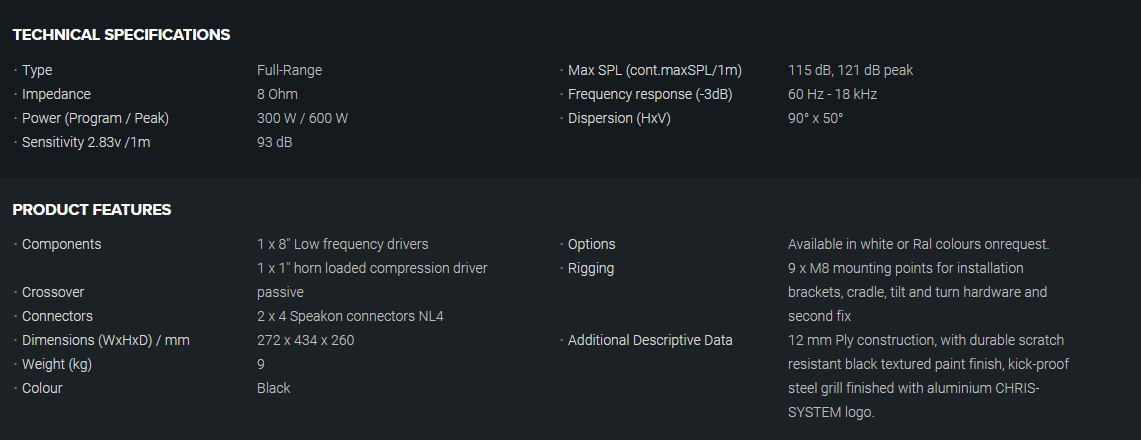Click the Rigging label
Viewport: 1141px width, 440px height.
[x=591, y=268]
